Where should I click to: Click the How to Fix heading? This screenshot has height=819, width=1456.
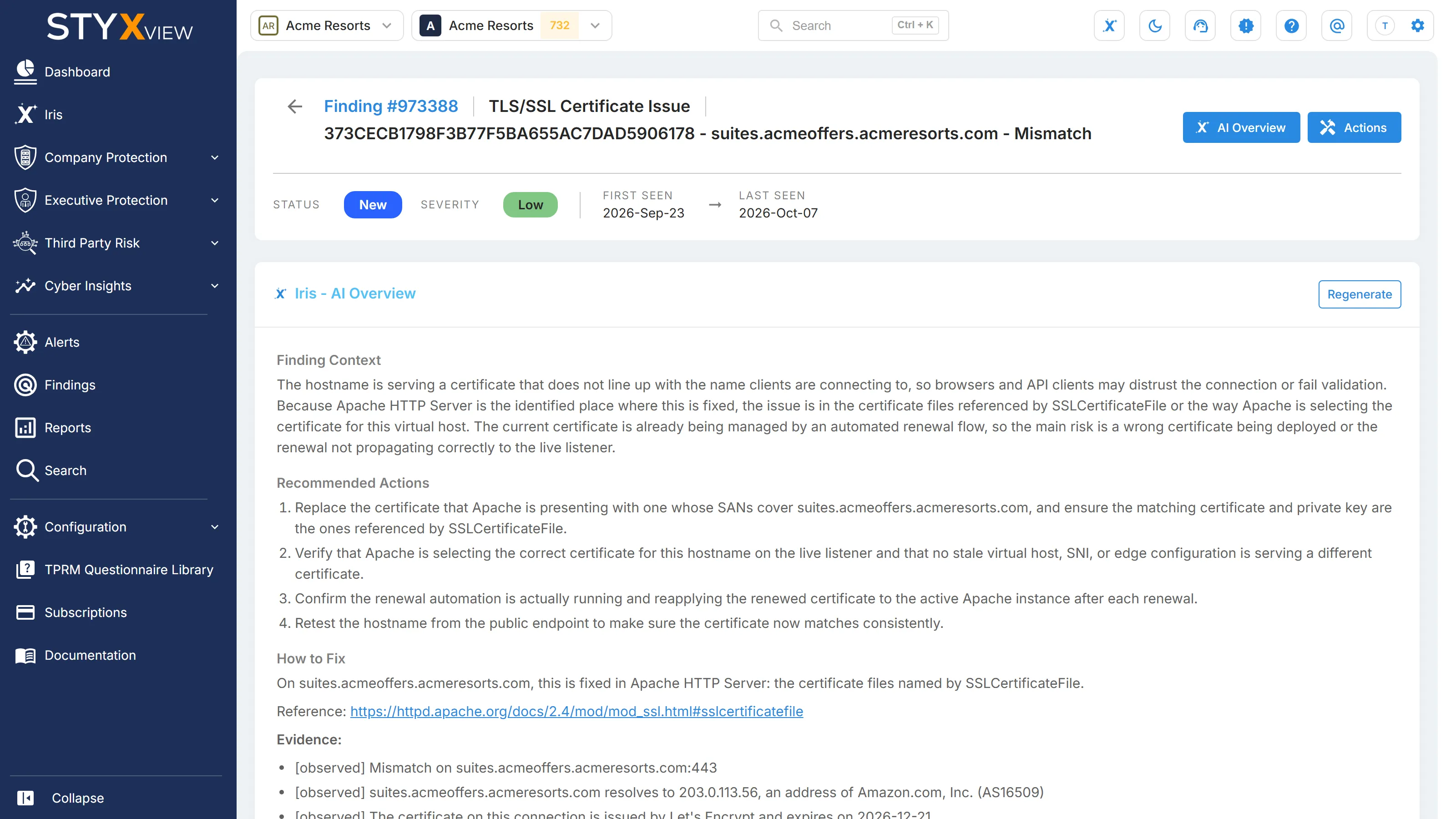point(310,658)
